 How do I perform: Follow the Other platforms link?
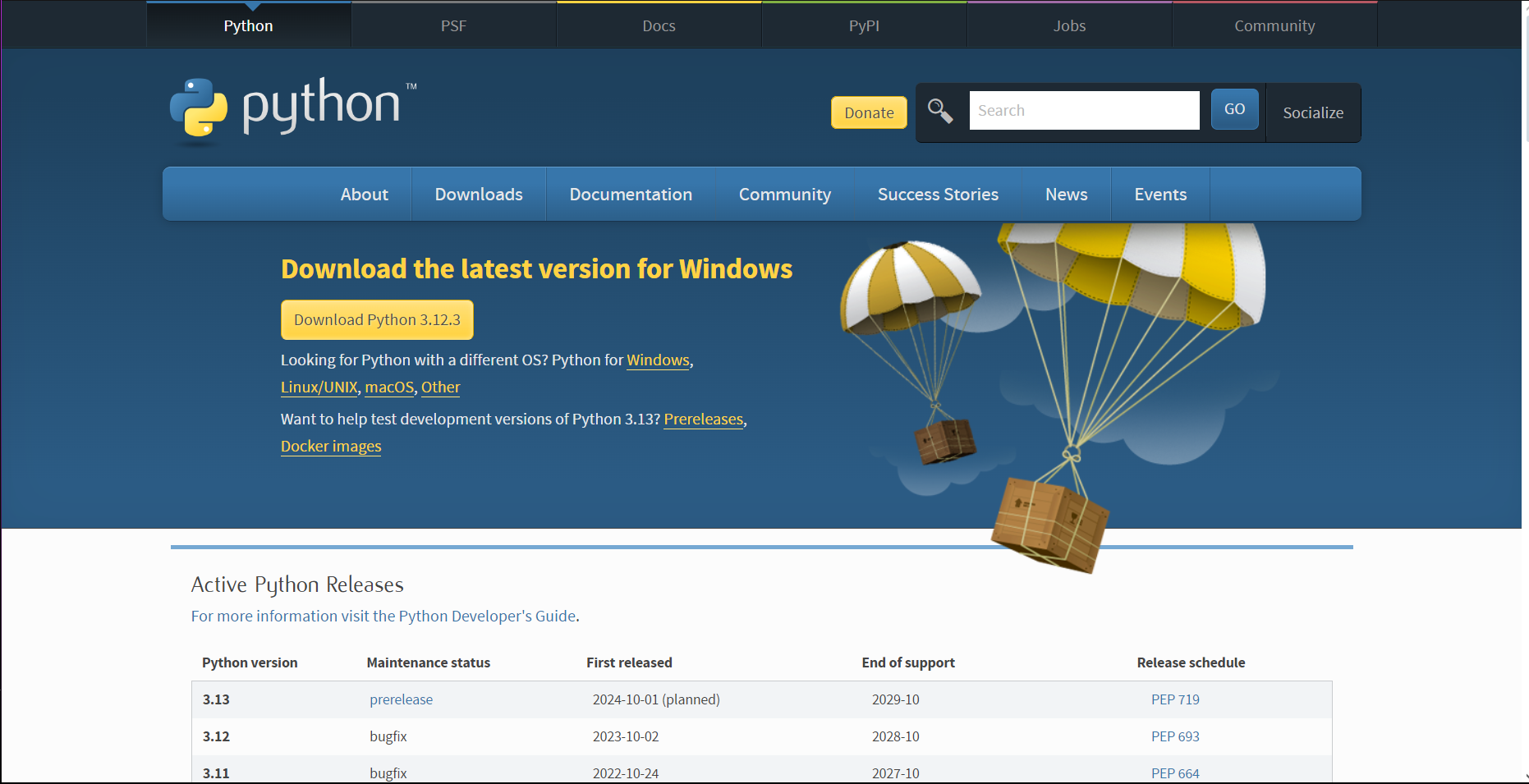click(440, 387)
